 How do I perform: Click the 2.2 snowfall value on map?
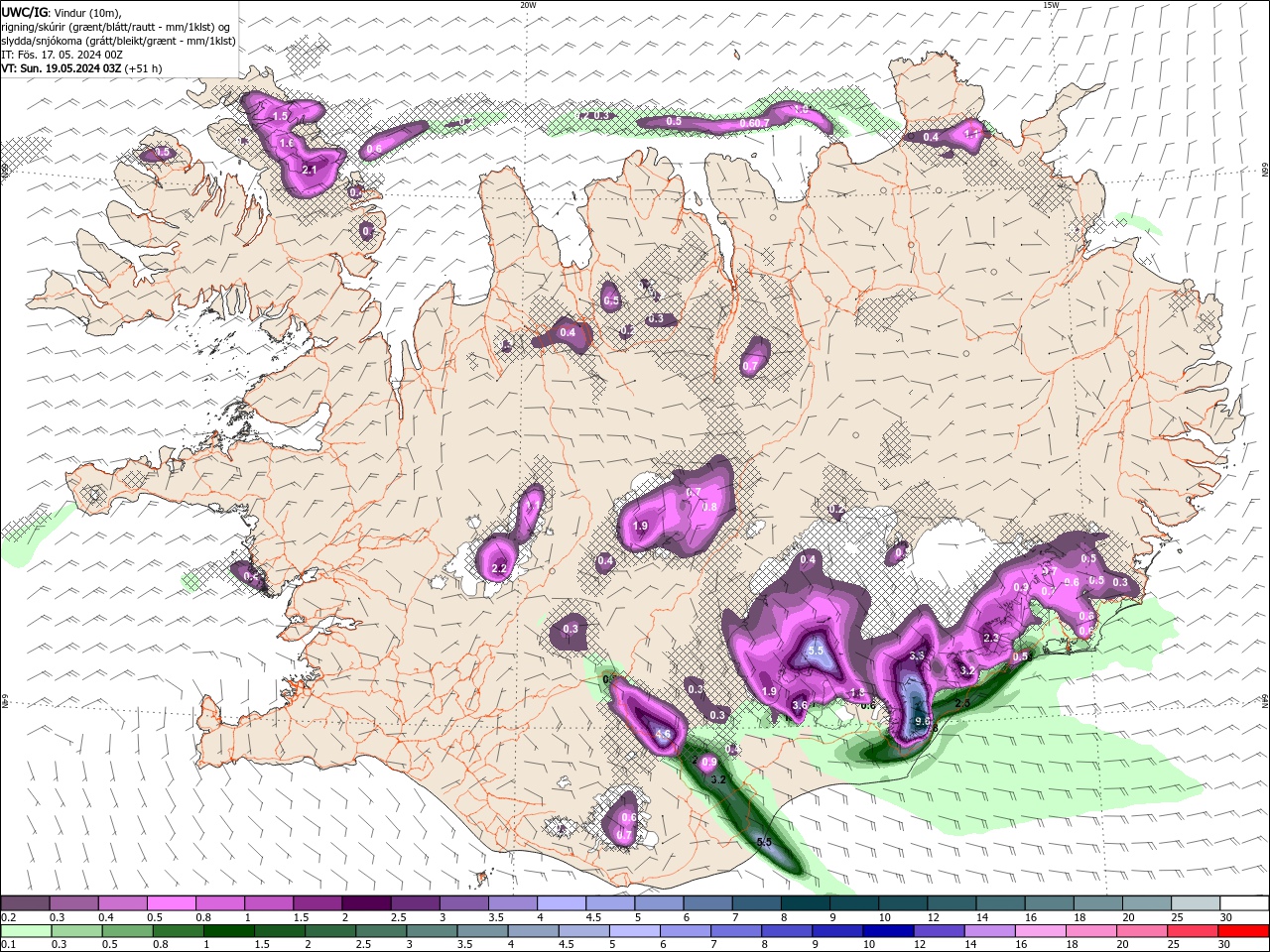point(499,568)
